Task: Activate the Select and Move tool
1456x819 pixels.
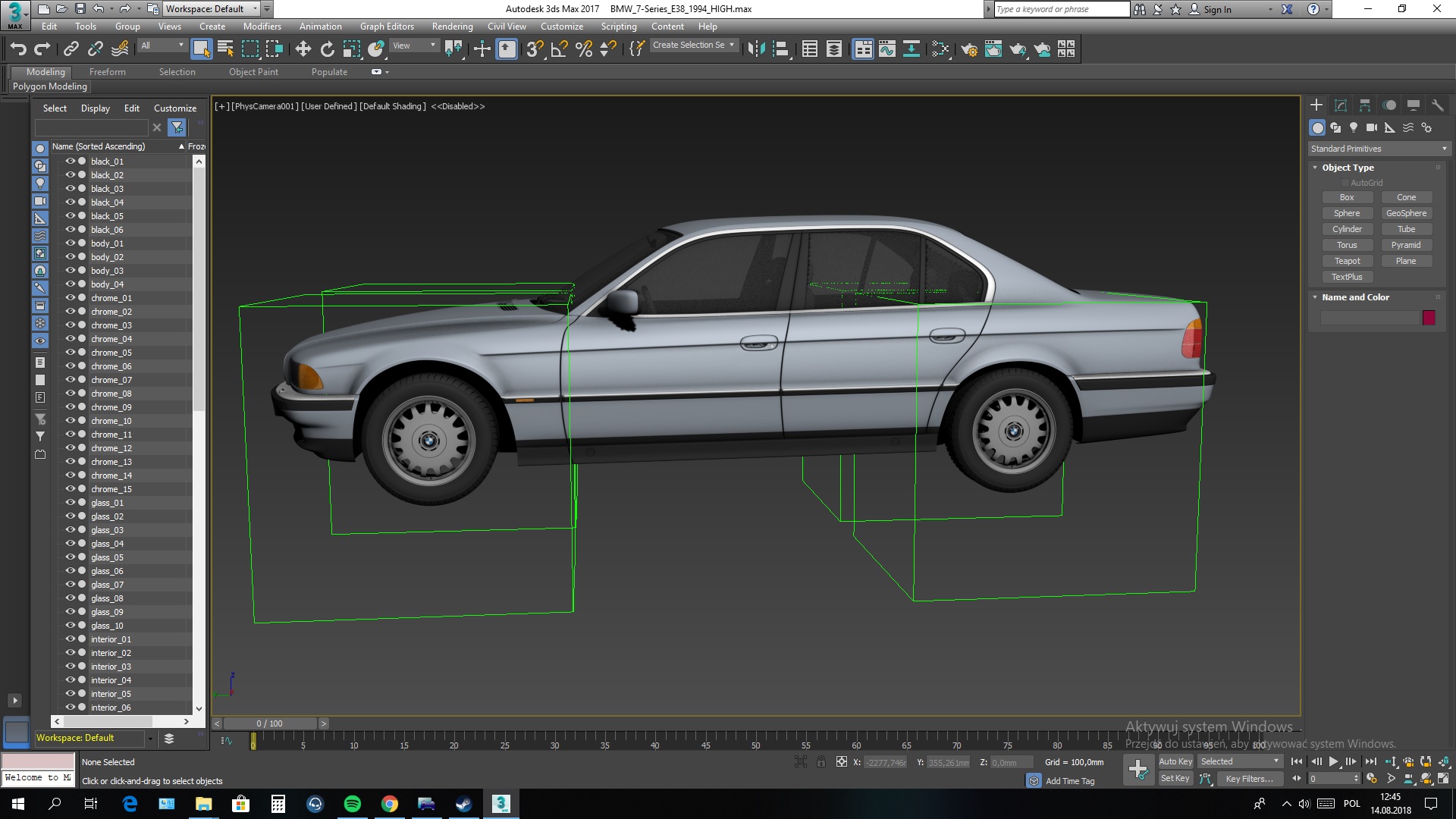Action: tap(303, 49)
